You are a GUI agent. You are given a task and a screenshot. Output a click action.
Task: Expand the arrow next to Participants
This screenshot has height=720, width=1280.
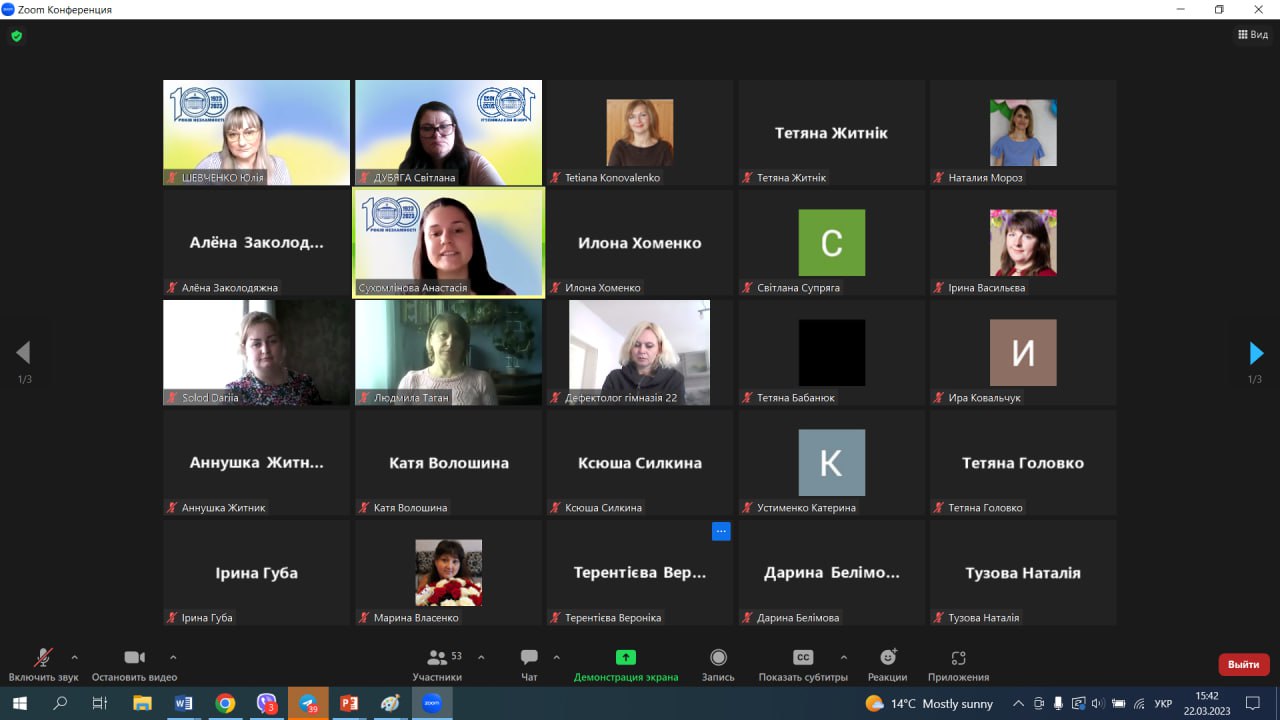(481, 657)
